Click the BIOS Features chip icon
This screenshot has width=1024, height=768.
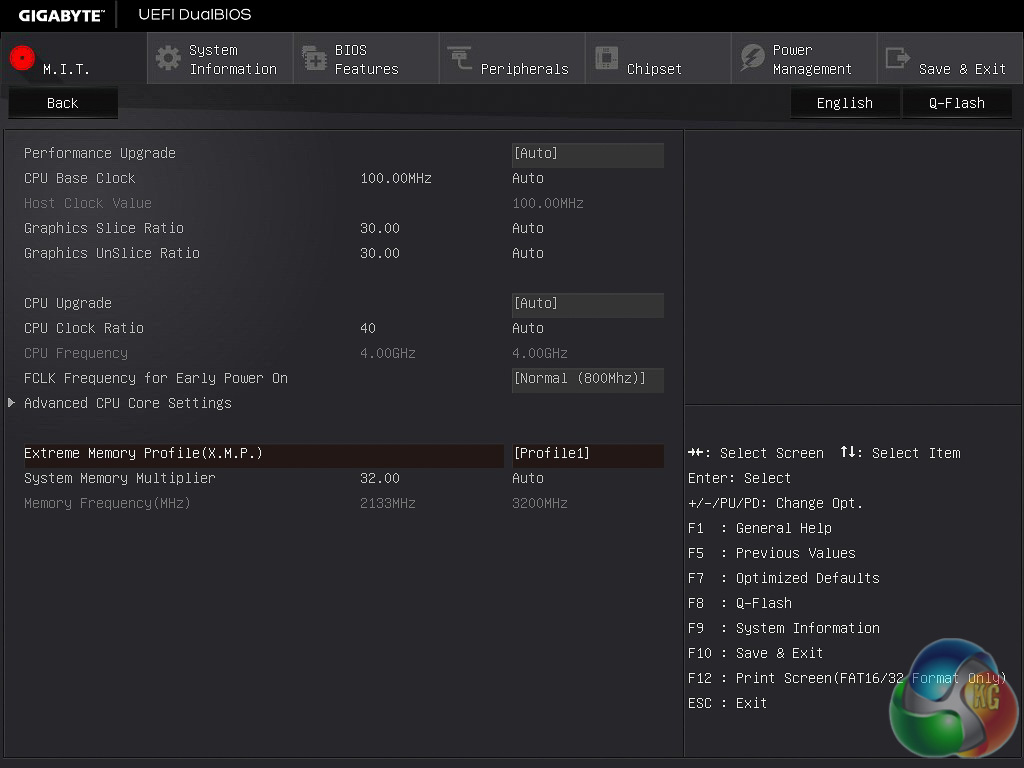point(314,58)
